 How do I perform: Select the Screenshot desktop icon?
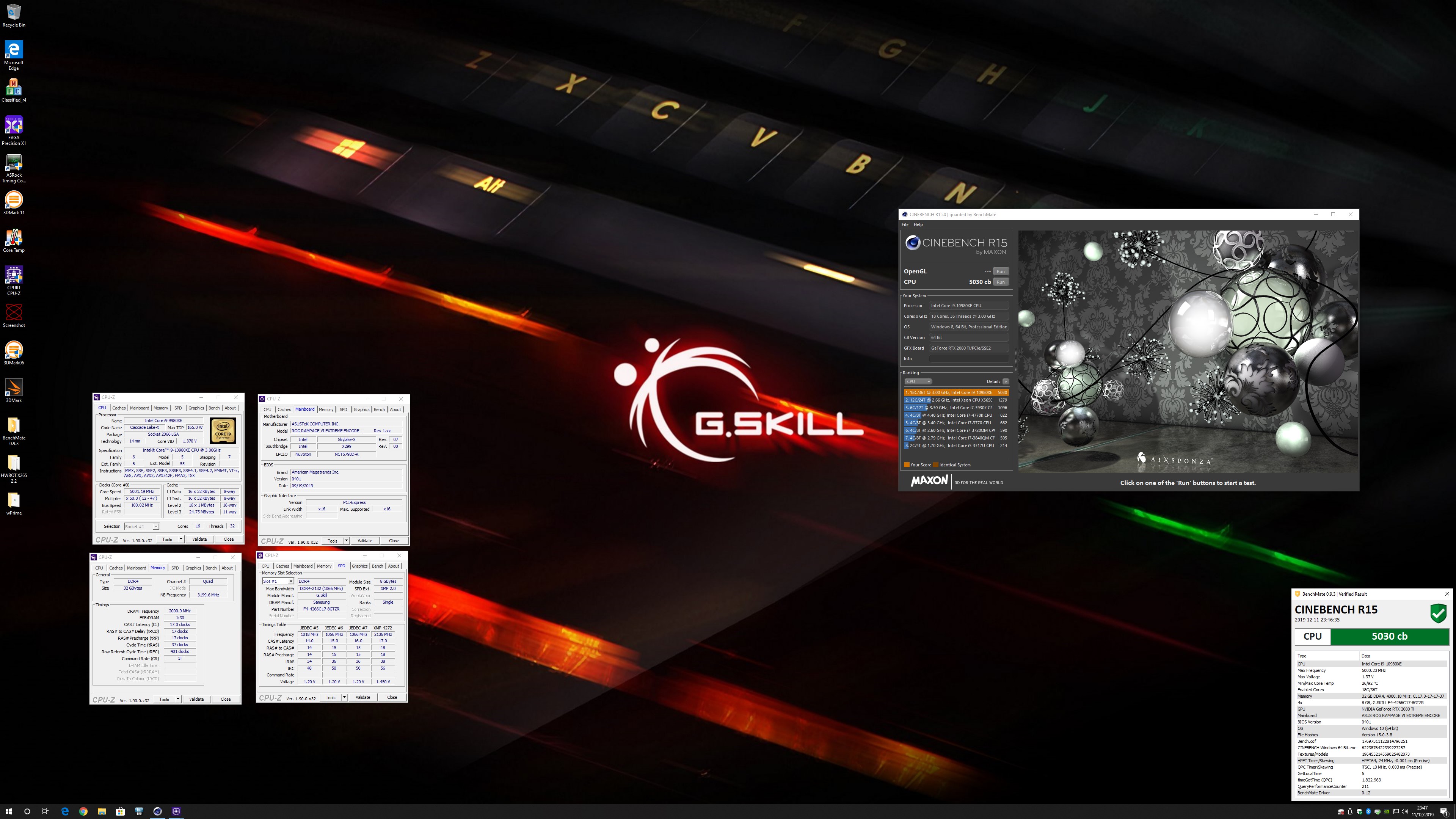pyautogui.click(x=14, y=315)
